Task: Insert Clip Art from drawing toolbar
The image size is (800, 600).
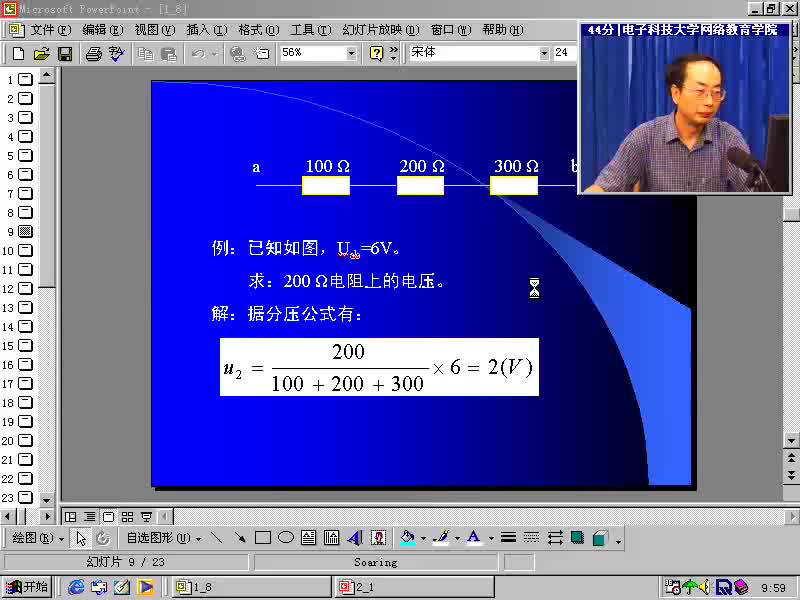Action: click(x=378, y=538)
